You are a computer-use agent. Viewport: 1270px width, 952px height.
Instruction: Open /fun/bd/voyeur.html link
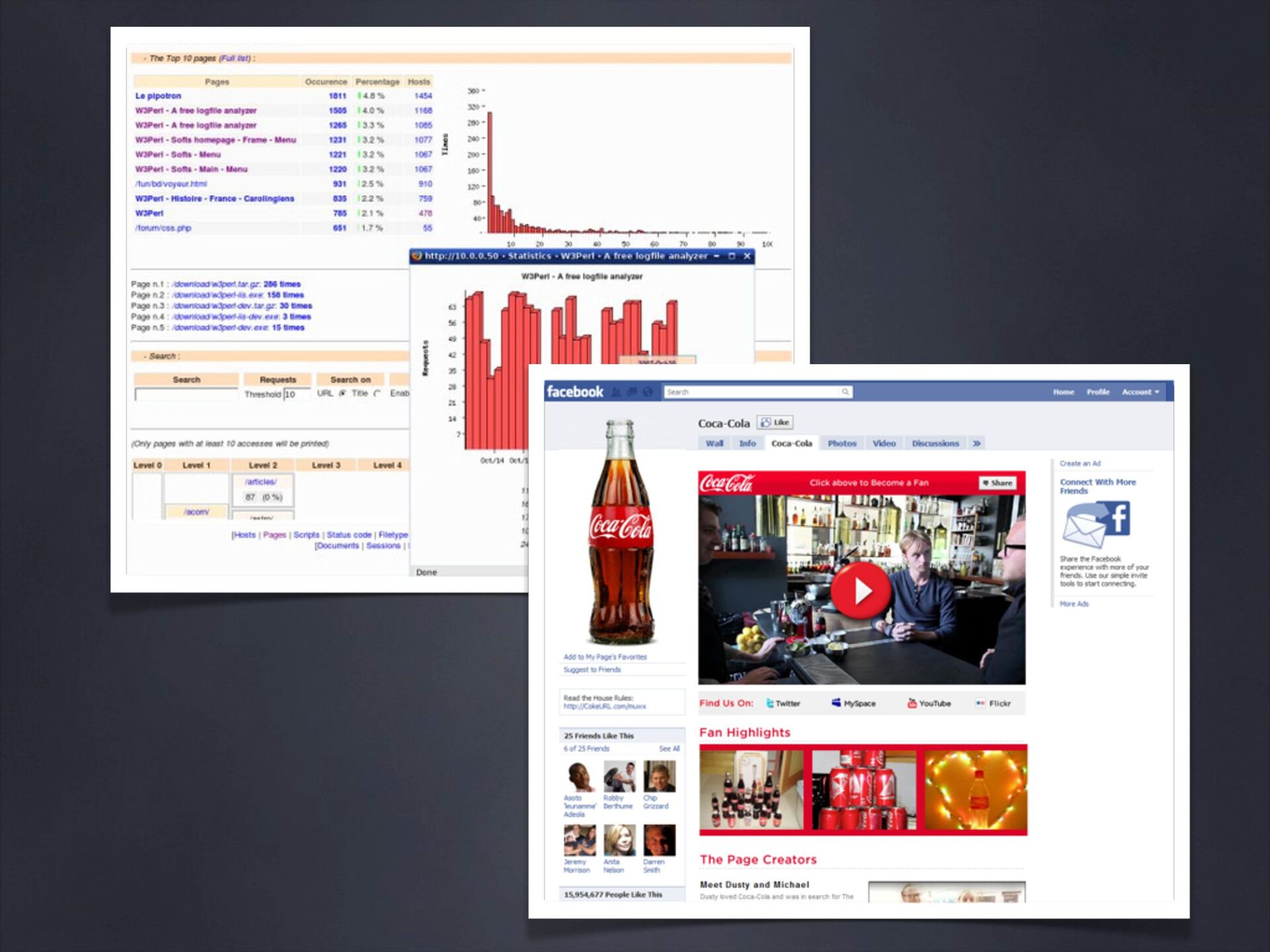click(171, 184)
